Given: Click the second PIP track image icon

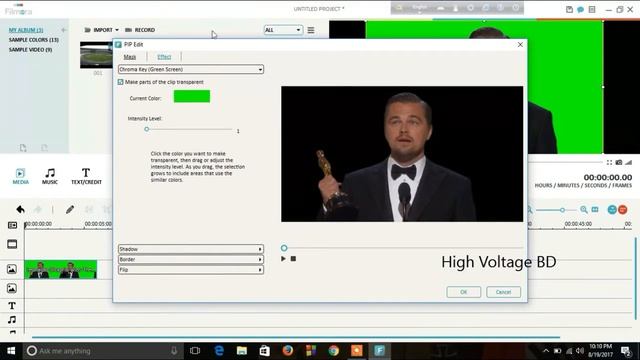Looking at the screenshot, I should [x=12, y=289].
